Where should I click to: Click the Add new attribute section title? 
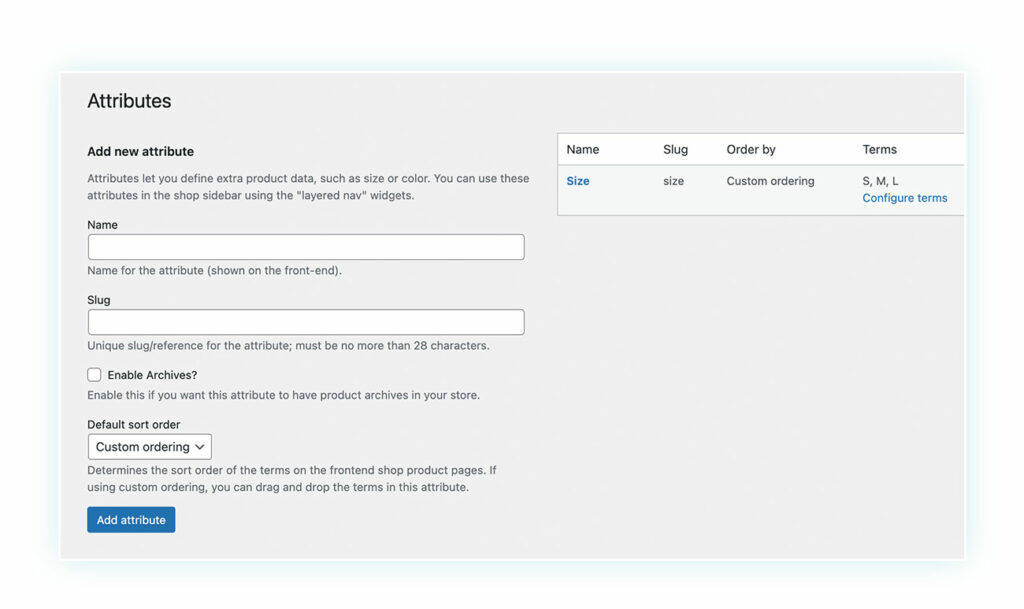(x=140, y=151)
